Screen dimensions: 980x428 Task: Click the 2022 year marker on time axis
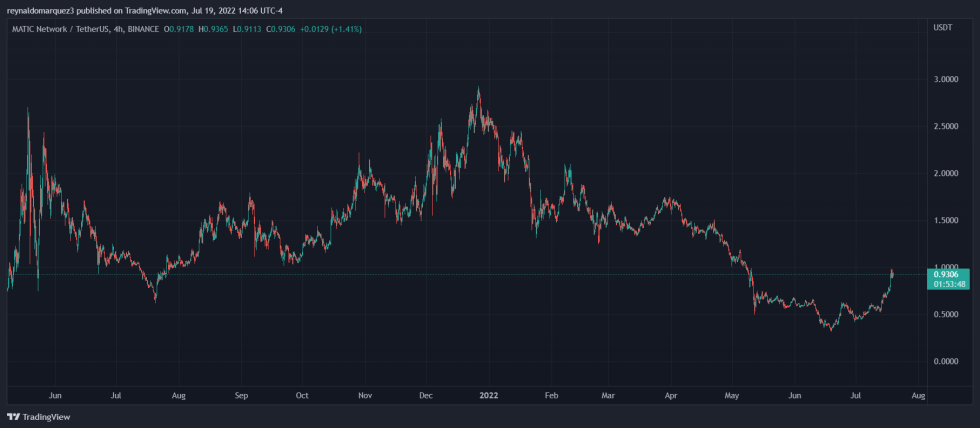click(487, 396)
